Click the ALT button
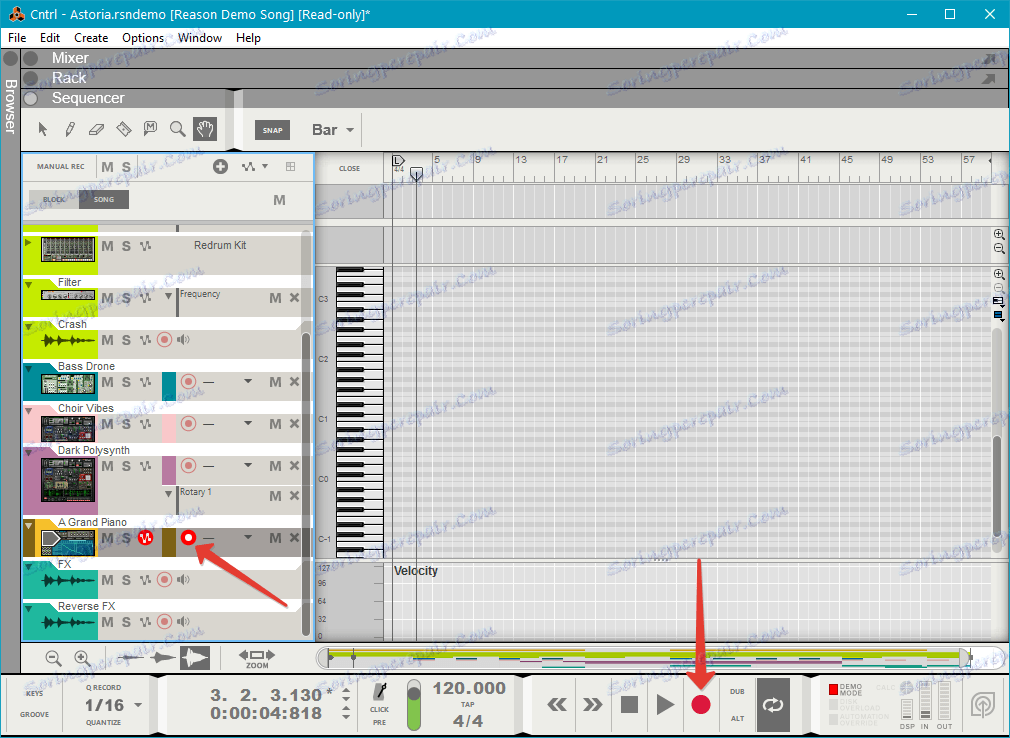 (x=738, y=719)
